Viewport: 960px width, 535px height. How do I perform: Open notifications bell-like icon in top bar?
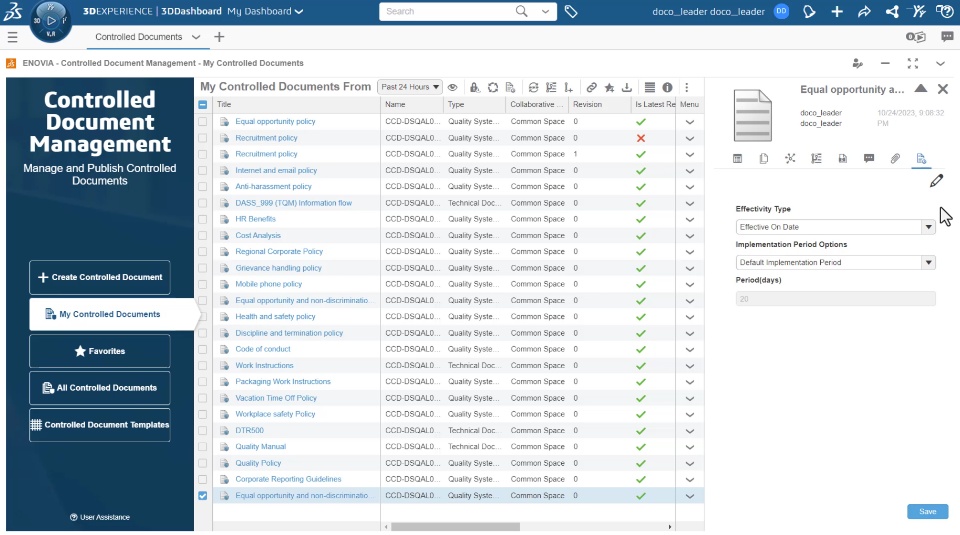pos(809,12)
